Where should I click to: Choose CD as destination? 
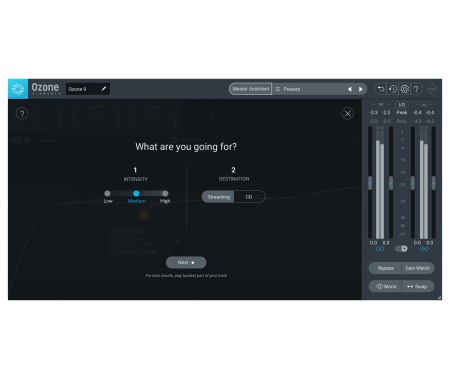pyautogui.click(x=249, y=197)
